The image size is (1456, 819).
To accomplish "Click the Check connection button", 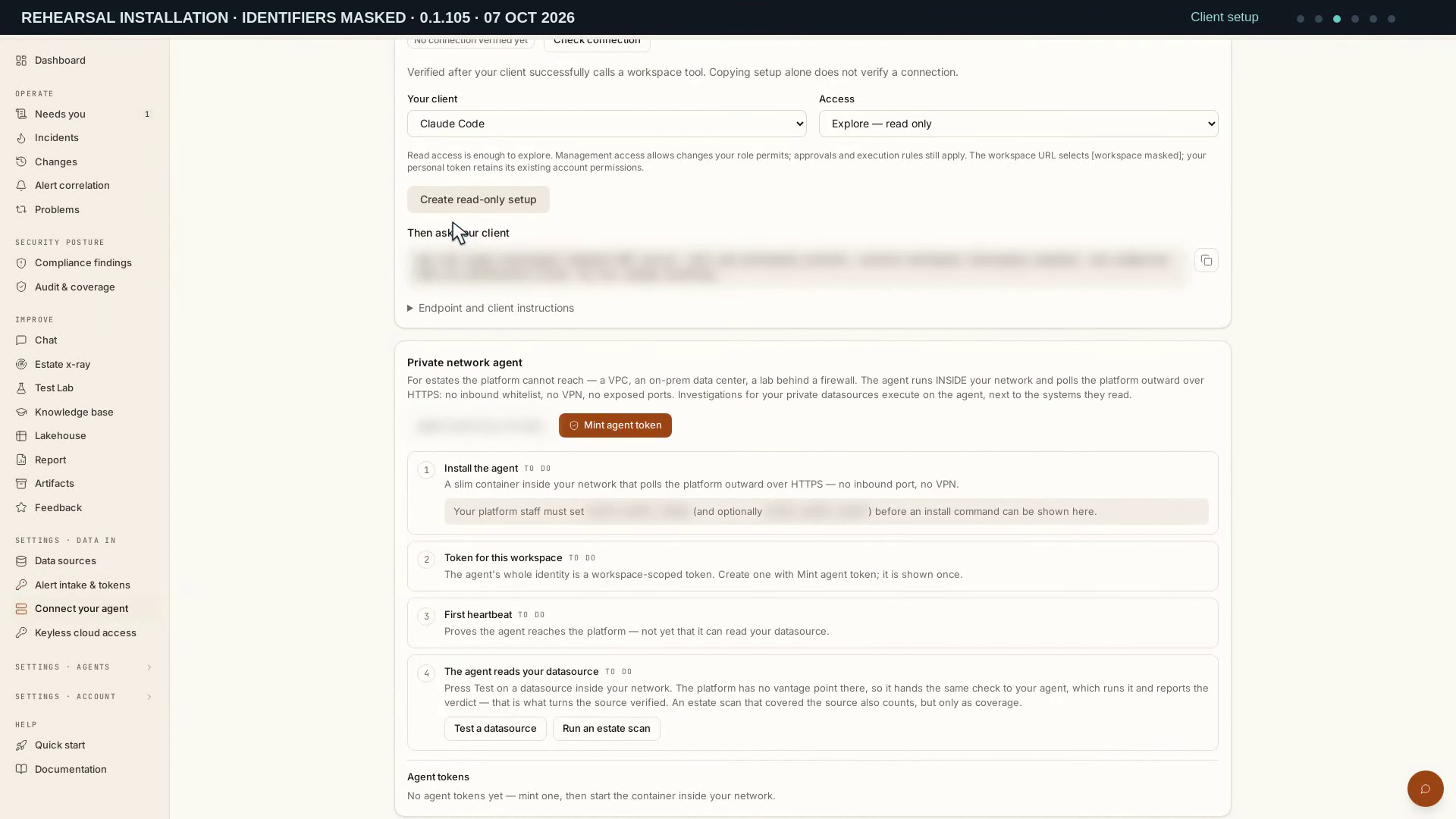I will point(597,41).
